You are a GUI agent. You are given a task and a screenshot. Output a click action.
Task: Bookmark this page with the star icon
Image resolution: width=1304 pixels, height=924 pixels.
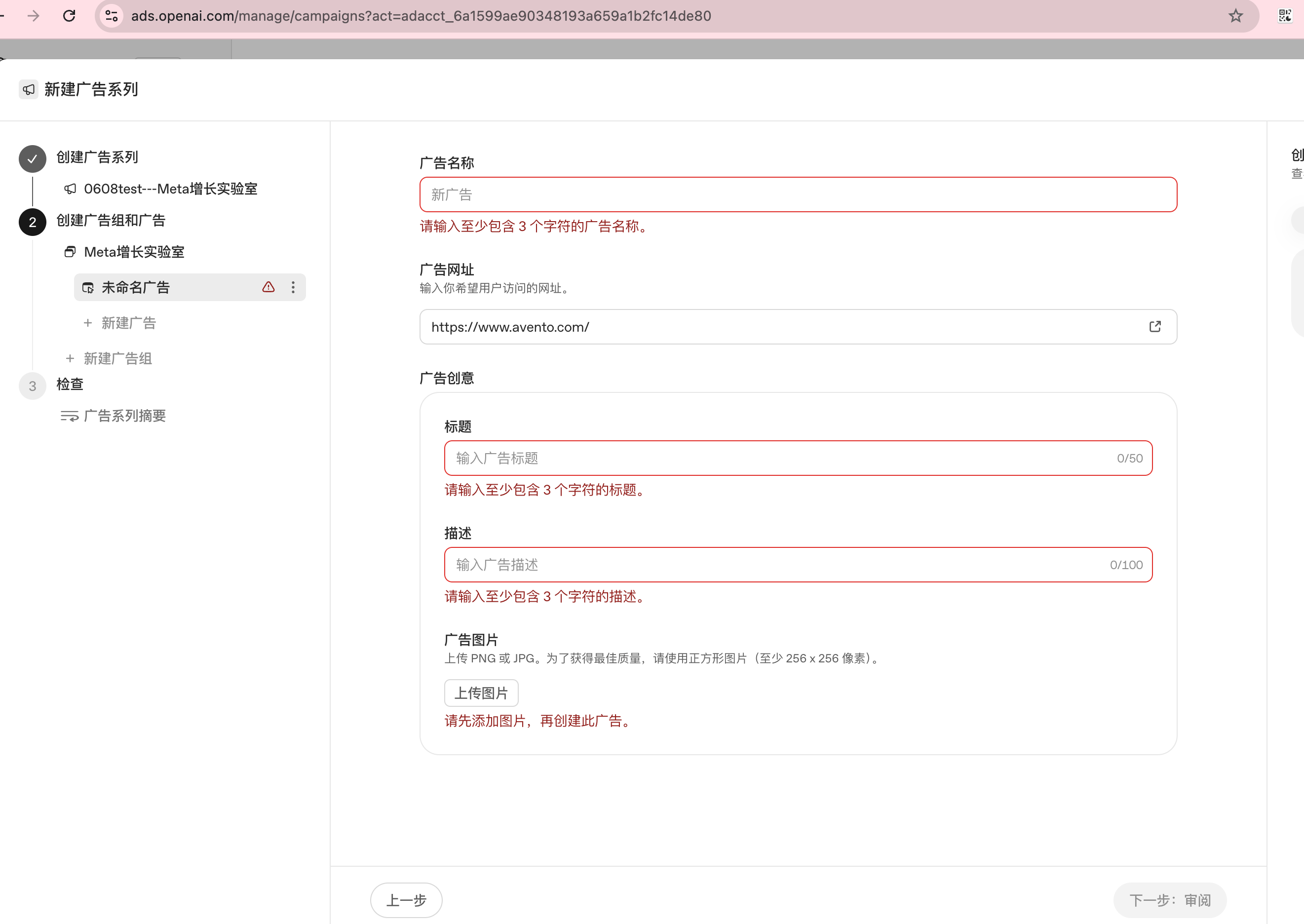point(1235,16)
